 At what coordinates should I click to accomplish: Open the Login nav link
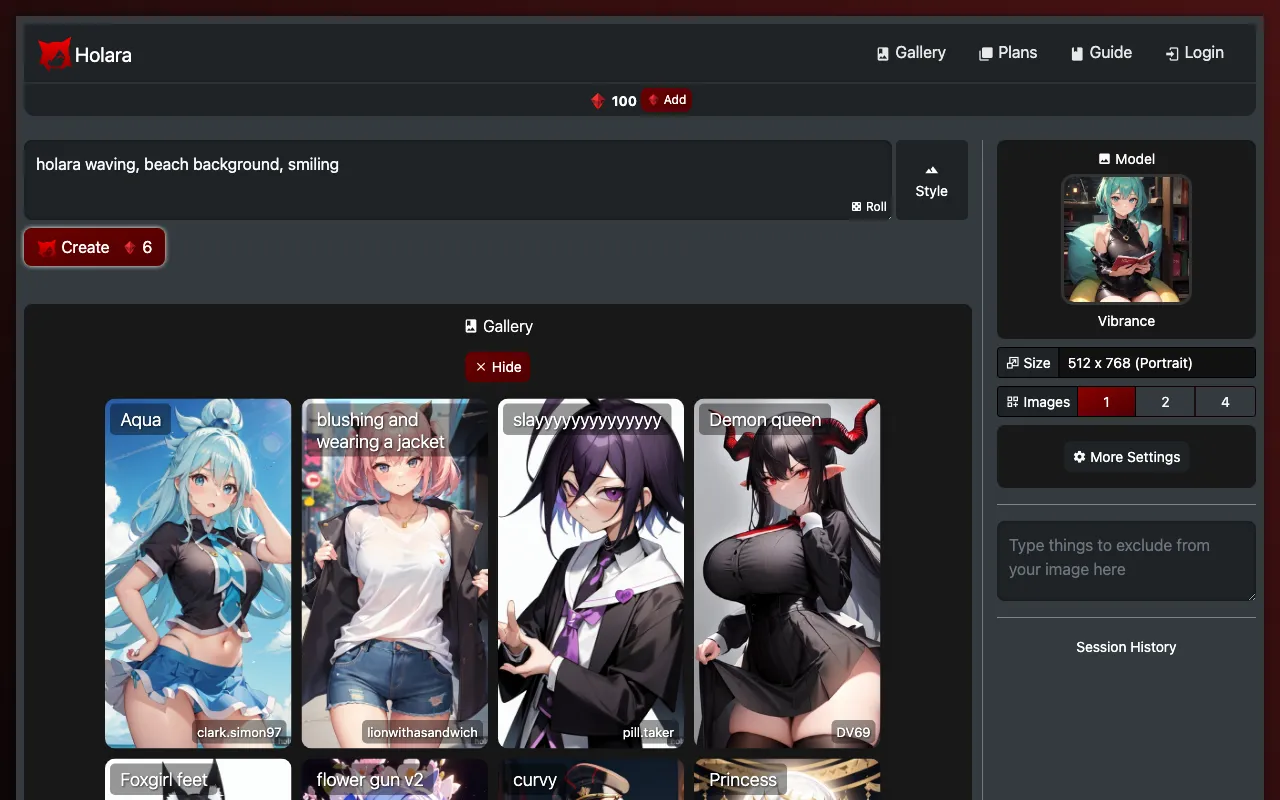[1195, 53]
